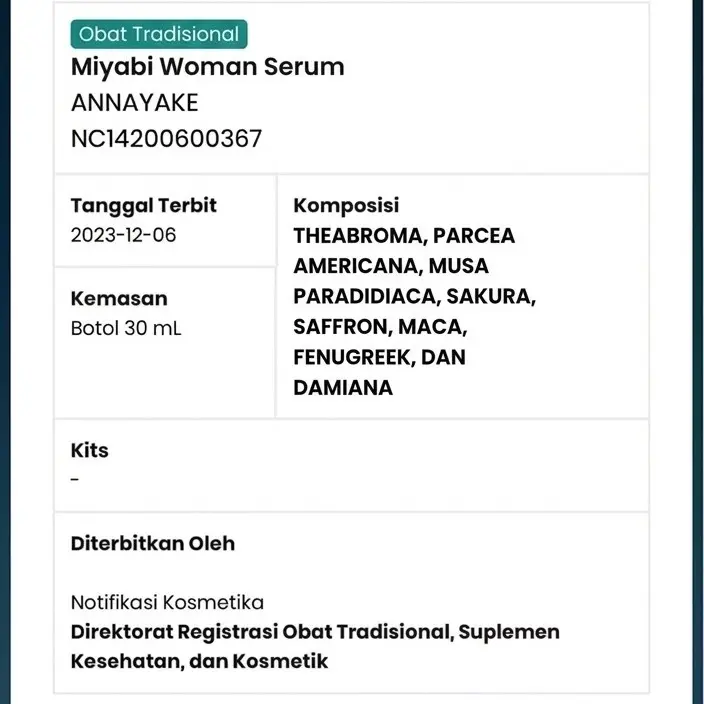Image resolution: width=704 pixels, height=704 pixels.
Task: Click the ANNAYAKE brand name
Action: (x=134, y=103)
